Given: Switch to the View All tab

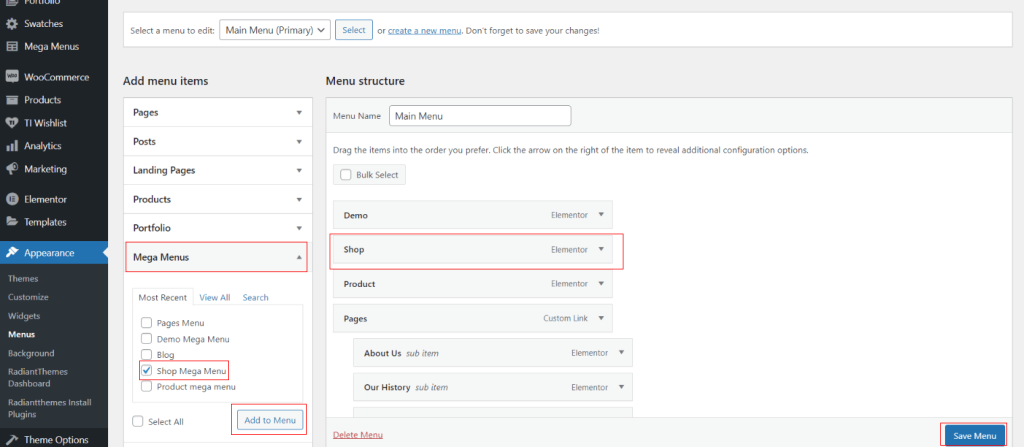Looking at the screenshot, I should coord(215,297).
